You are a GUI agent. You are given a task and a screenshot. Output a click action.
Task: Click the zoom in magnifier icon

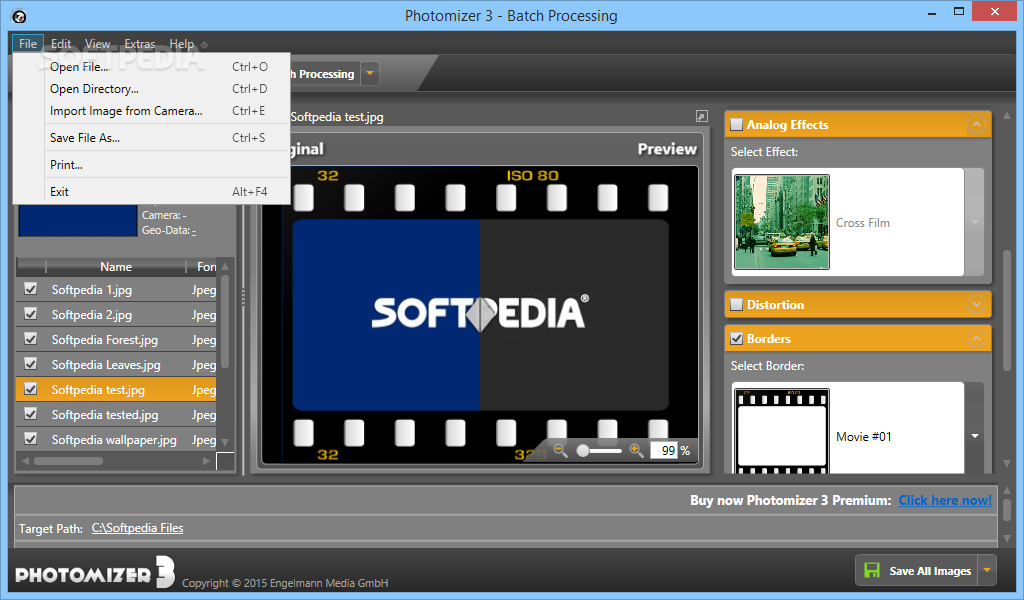click(636, 450)
